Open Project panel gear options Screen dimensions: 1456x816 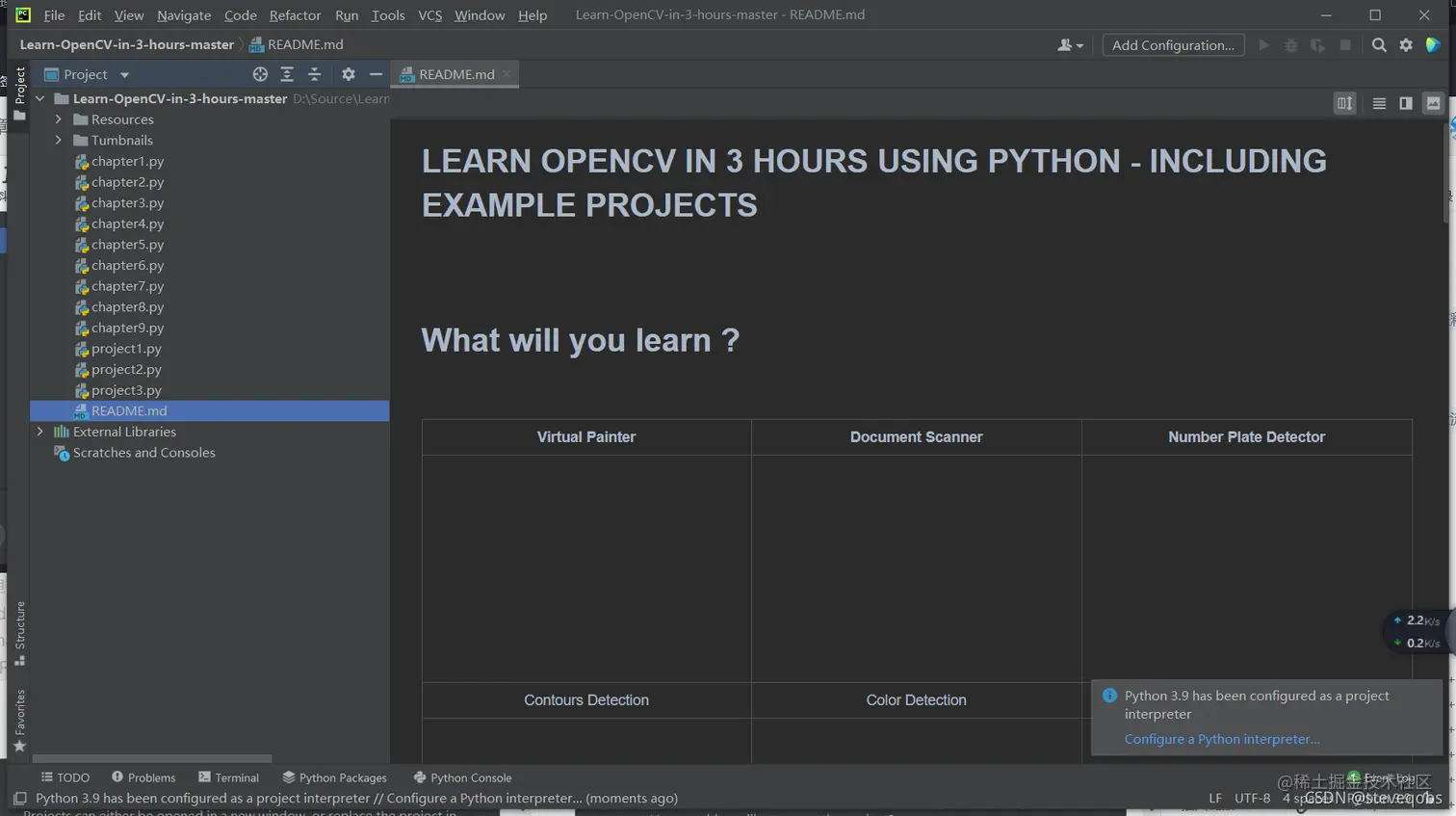click(x=349, y=74)
